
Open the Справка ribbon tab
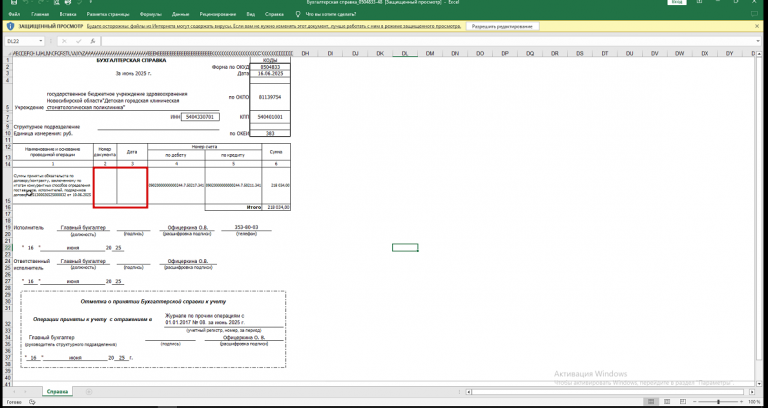point(274,14)
